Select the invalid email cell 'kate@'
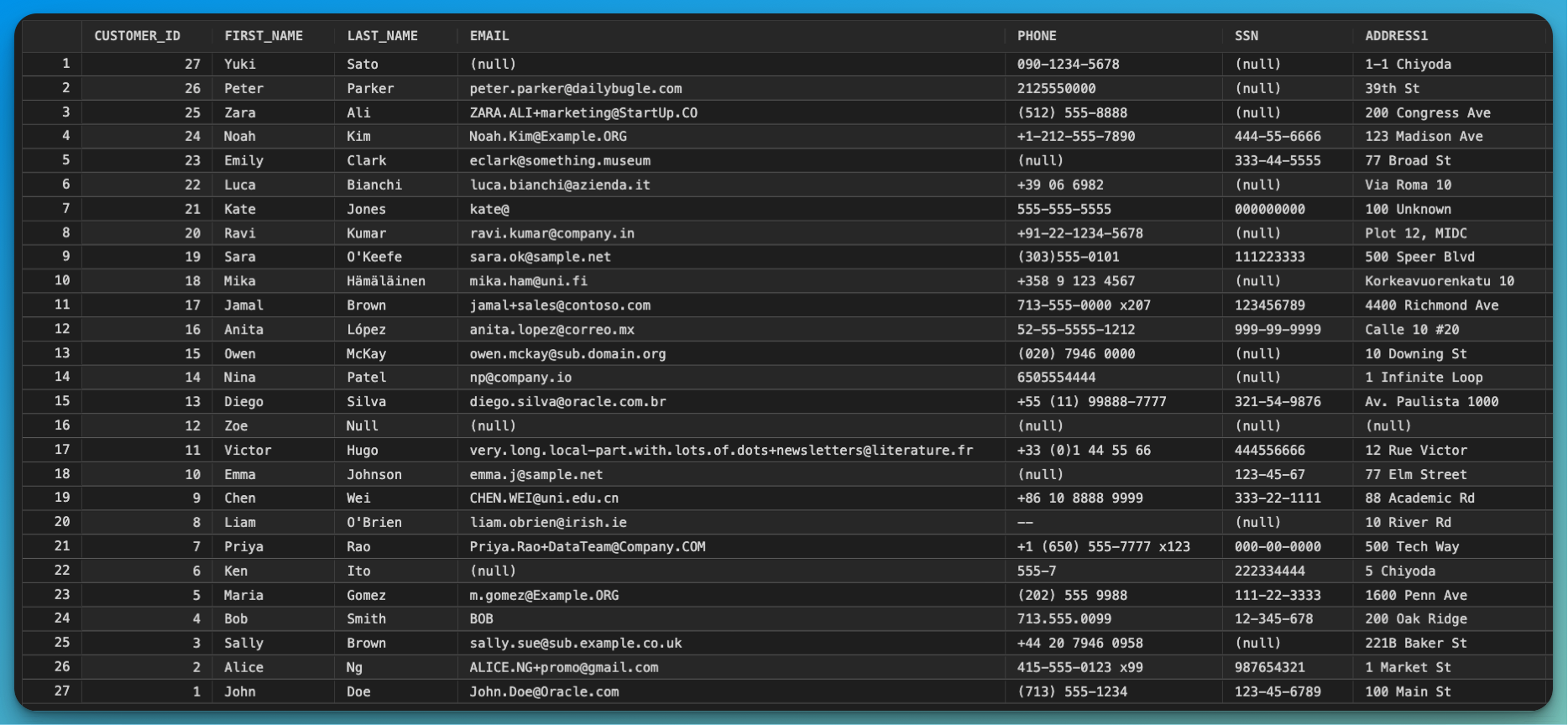1568x725 pixels. point(489,209)
